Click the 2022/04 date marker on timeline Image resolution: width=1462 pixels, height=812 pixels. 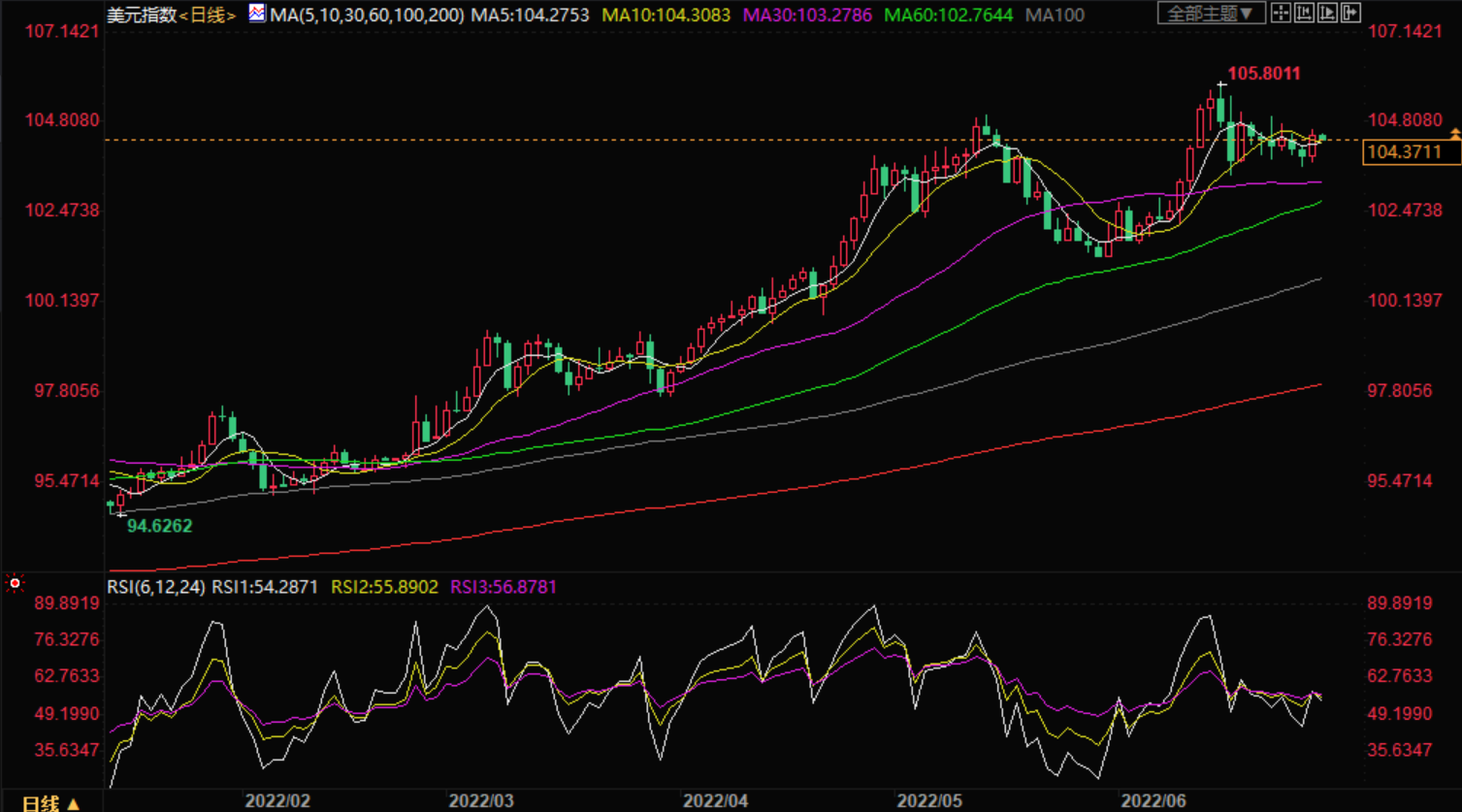click(x=715, y=802)
